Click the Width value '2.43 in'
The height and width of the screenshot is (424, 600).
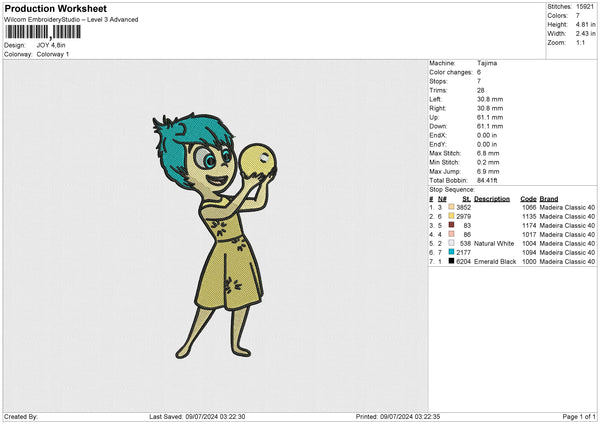pyautogui.click(x=585, y=34)
